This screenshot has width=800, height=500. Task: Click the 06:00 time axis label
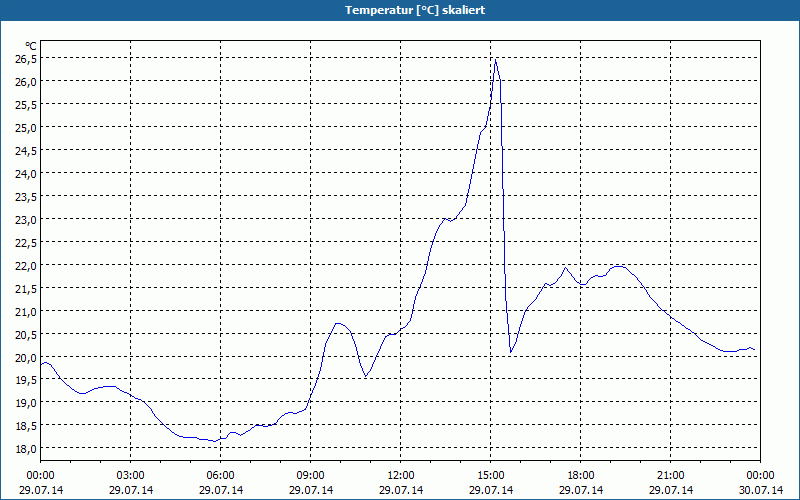pyautogui.click(x=220, y=476)
